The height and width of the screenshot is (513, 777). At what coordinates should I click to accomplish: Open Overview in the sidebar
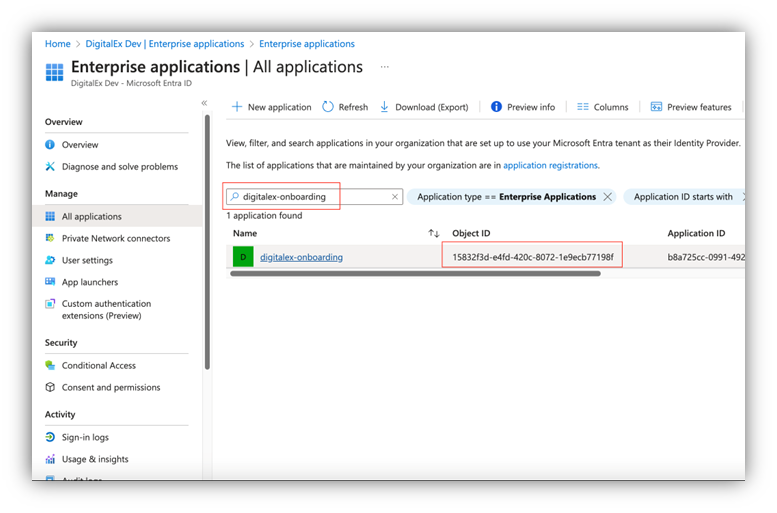pos(80,145)
